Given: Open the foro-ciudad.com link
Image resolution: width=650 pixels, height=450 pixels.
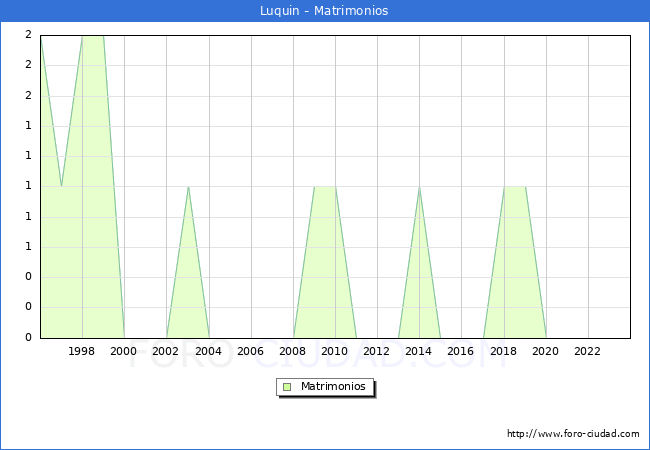Looking at the screenshot, I should (x=573, y=434).
